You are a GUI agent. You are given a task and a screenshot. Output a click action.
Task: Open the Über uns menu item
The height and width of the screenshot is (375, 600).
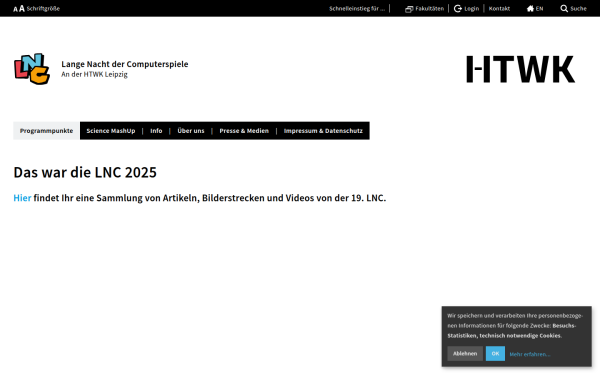191,130
